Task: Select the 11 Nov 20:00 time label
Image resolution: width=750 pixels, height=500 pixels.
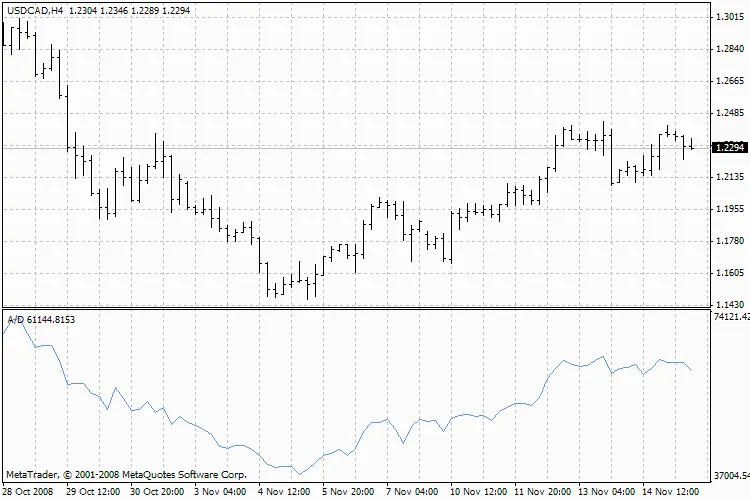Action: point(542,492)
